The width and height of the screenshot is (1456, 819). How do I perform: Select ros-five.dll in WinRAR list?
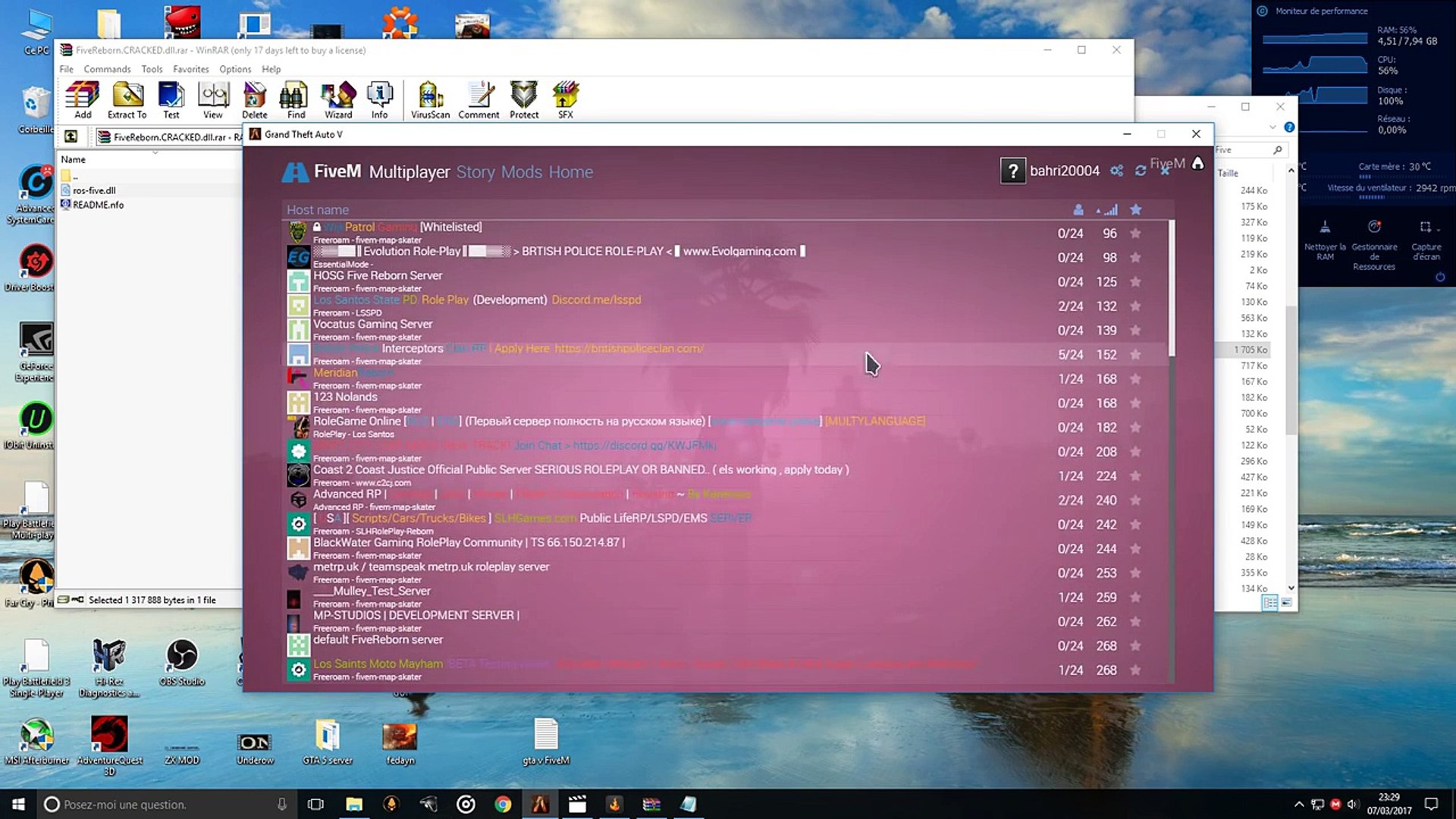(94, 190)
